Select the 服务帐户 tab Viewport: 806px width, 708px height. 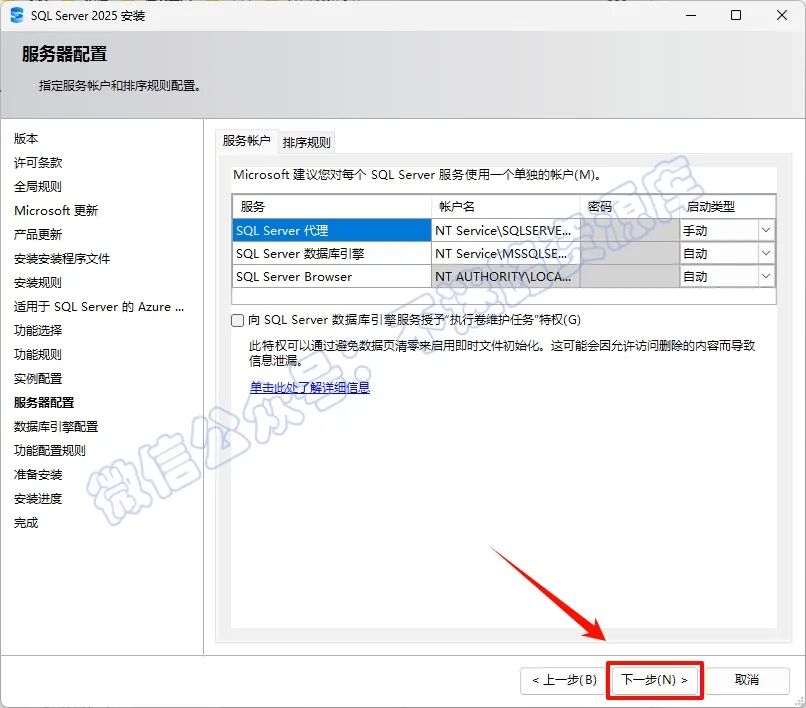click(x=246, y=140)
